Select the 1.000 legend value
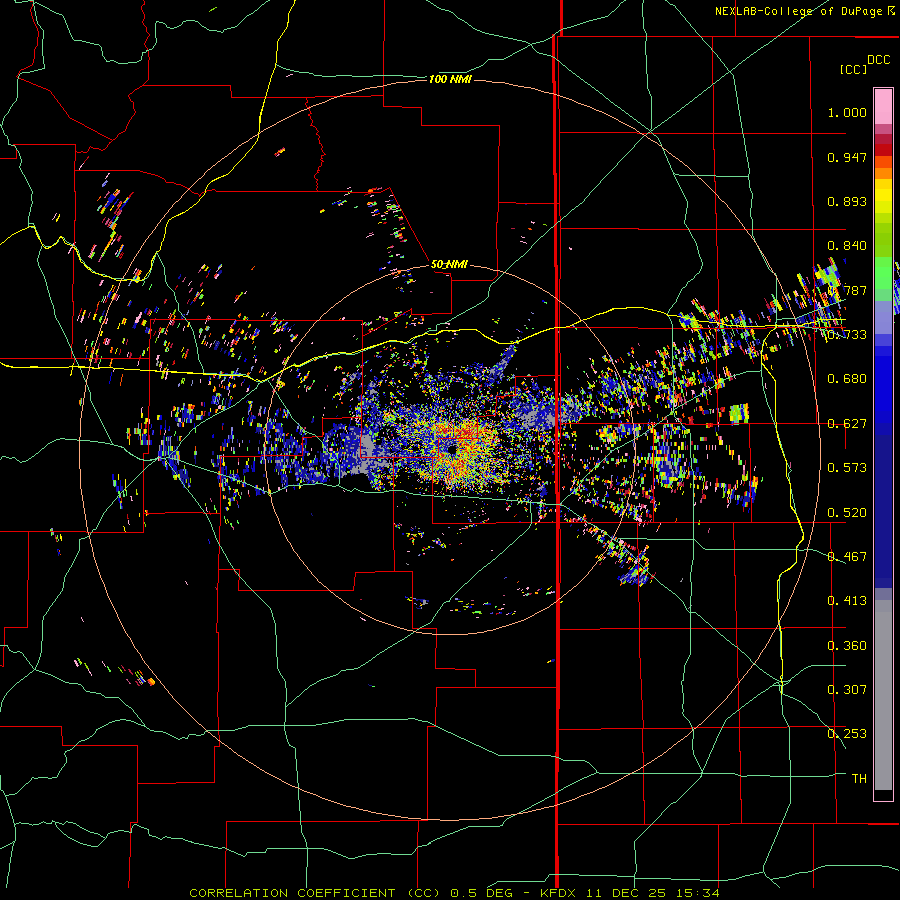 pyautogui.click(x=847, y=112)
